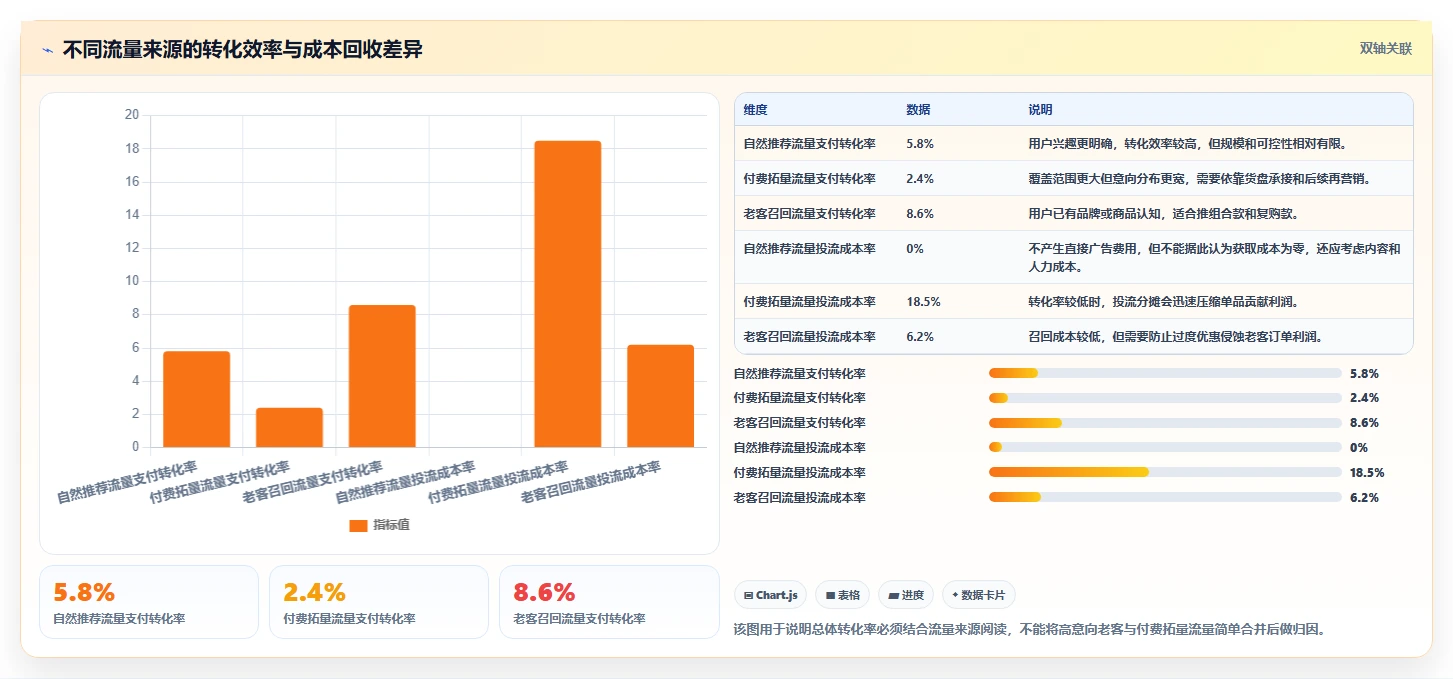Click the 2.4% progress bar for 付费拓量流量支付转化率
Viewport: 1453px width, 679px height.
click(1165, 398)
